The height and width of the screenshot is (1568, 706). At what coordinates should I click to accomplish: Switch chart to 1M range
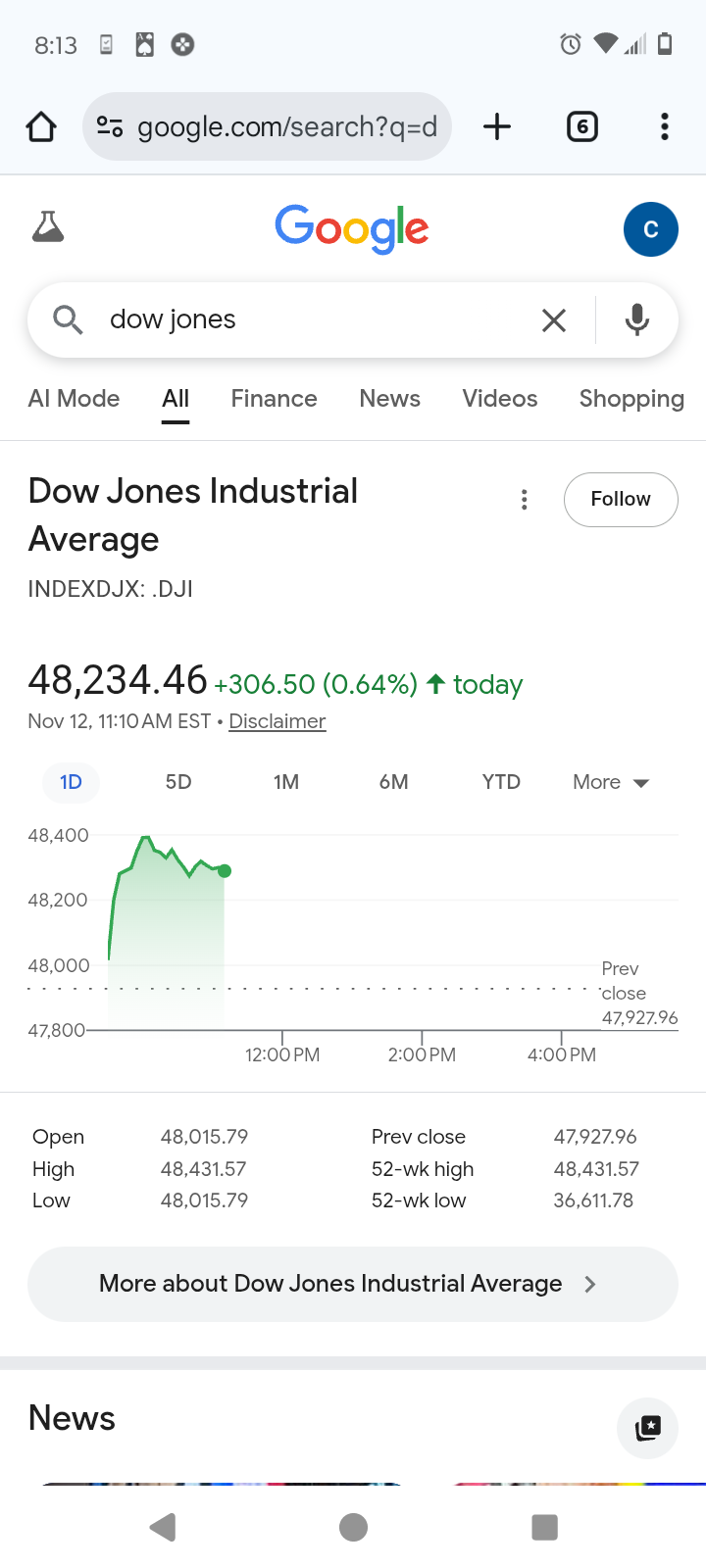click(x=286, y=782)
